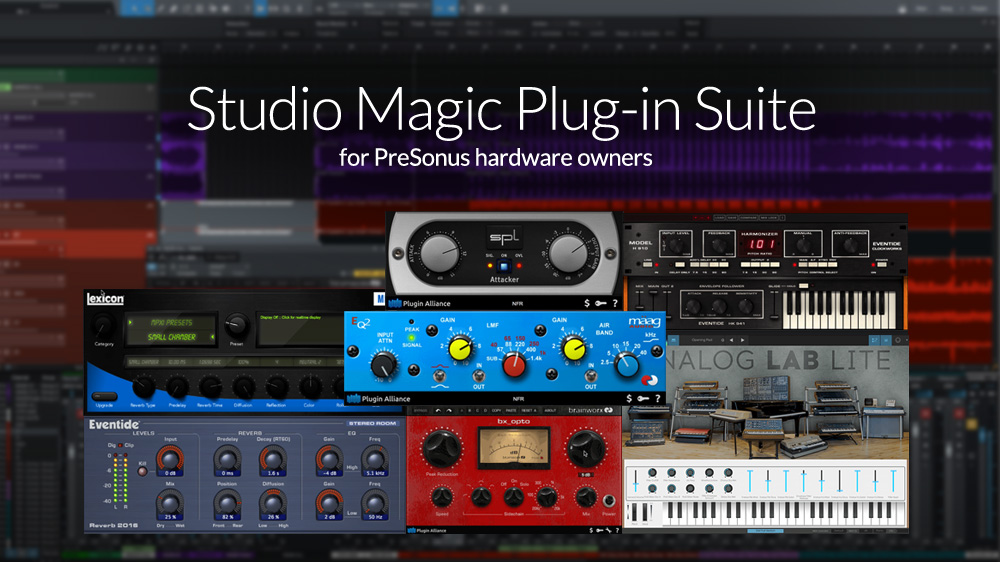Click previous preset arrow in Analog Lab Lite

coord(732,340)
